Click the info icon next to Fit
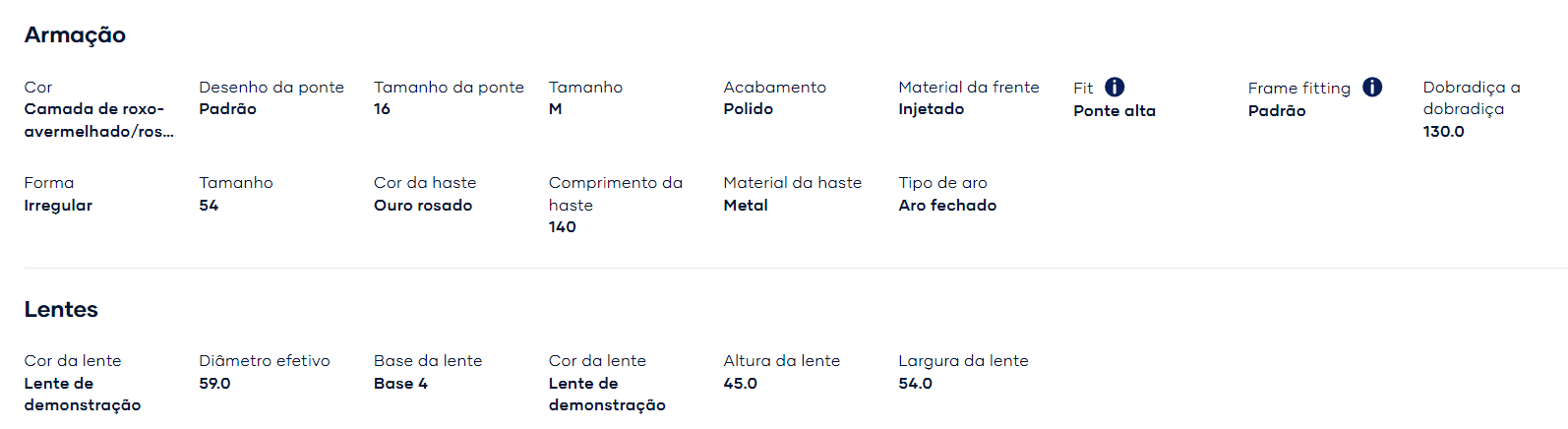The image size is (1568, 429). [1115, 87]
